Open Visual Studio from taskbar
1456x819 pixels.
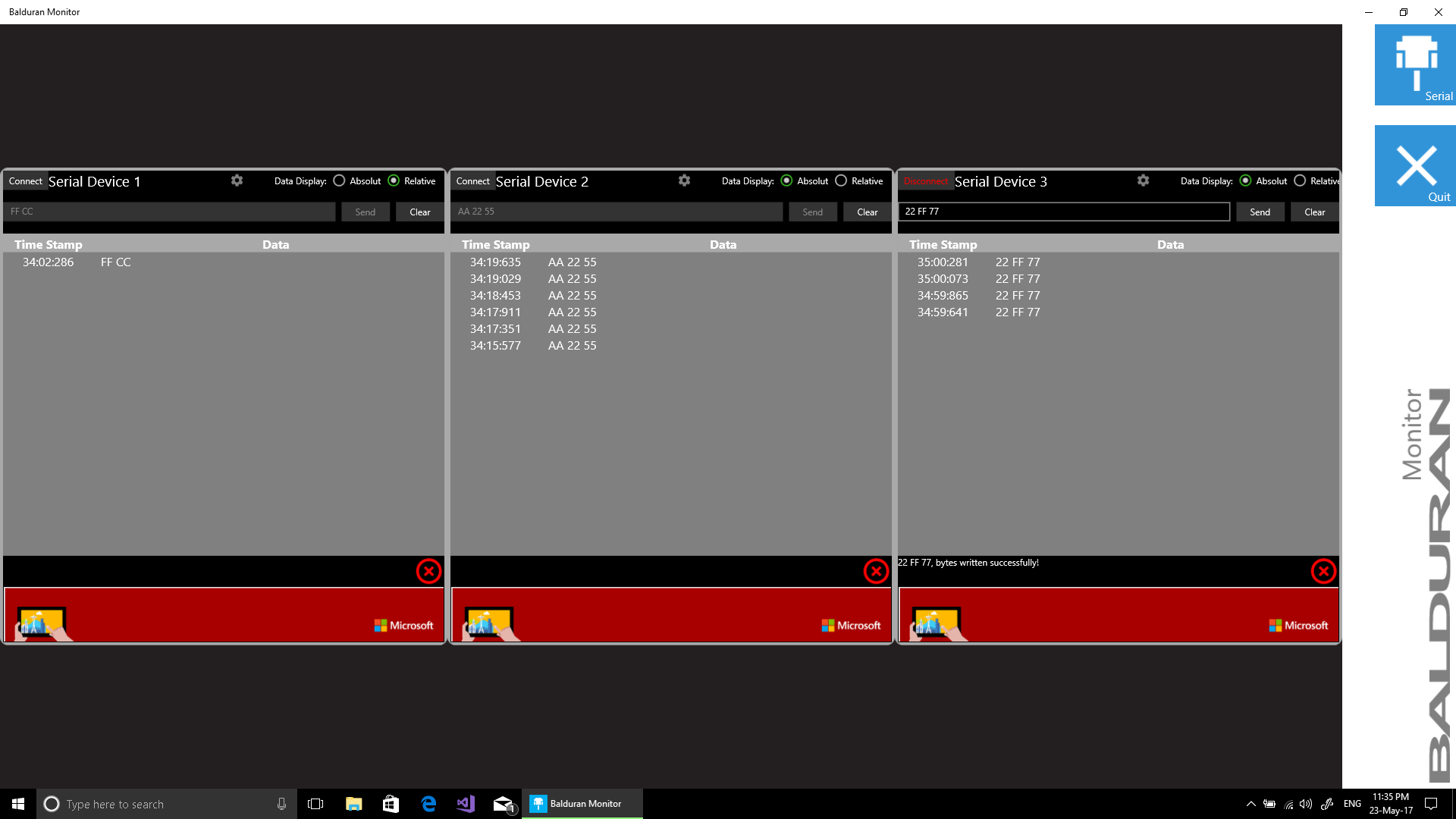click(x=466, y=804)
